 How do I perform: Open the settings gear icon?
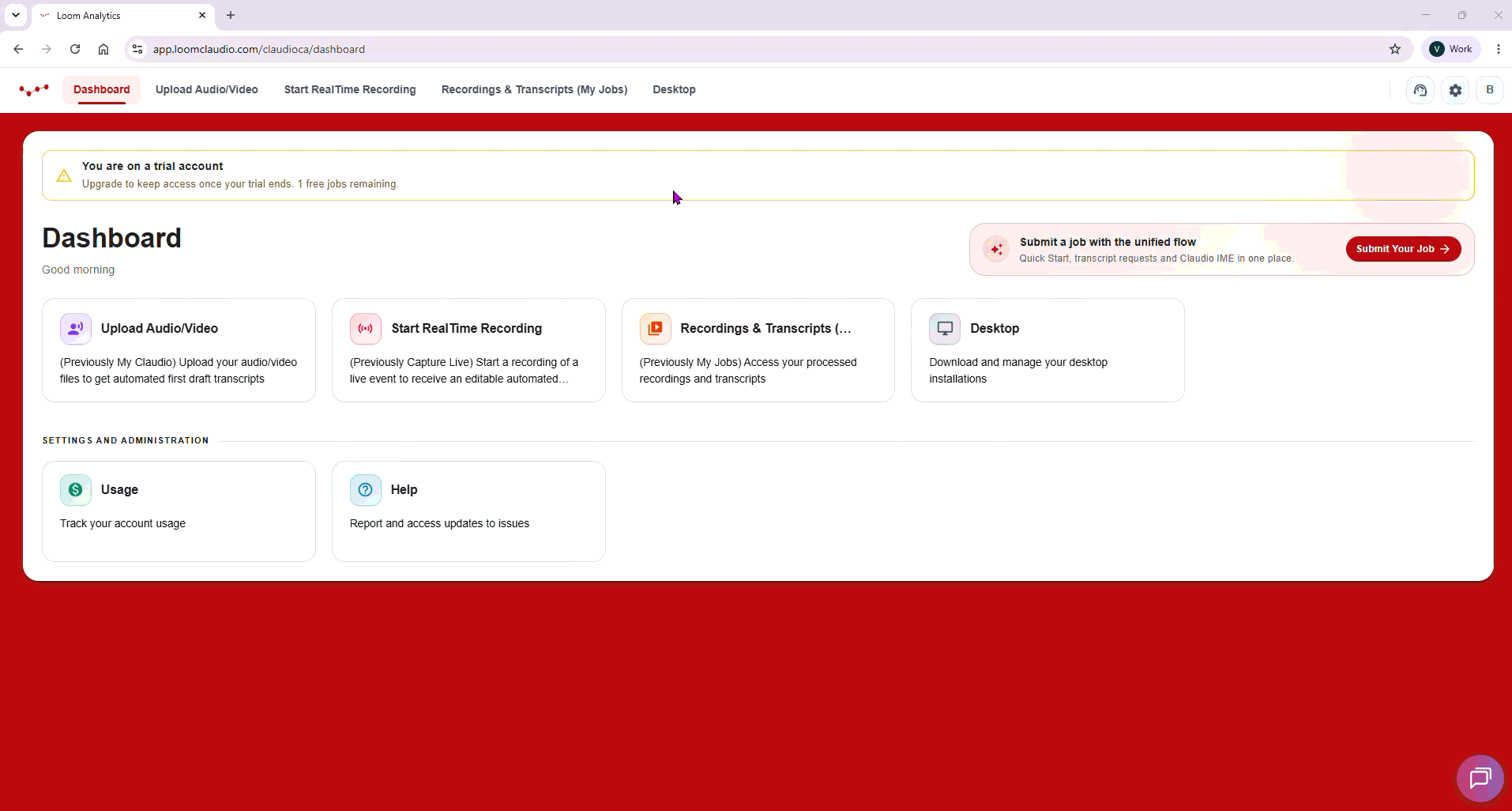pyautogui.click(x=1455, y=90)
